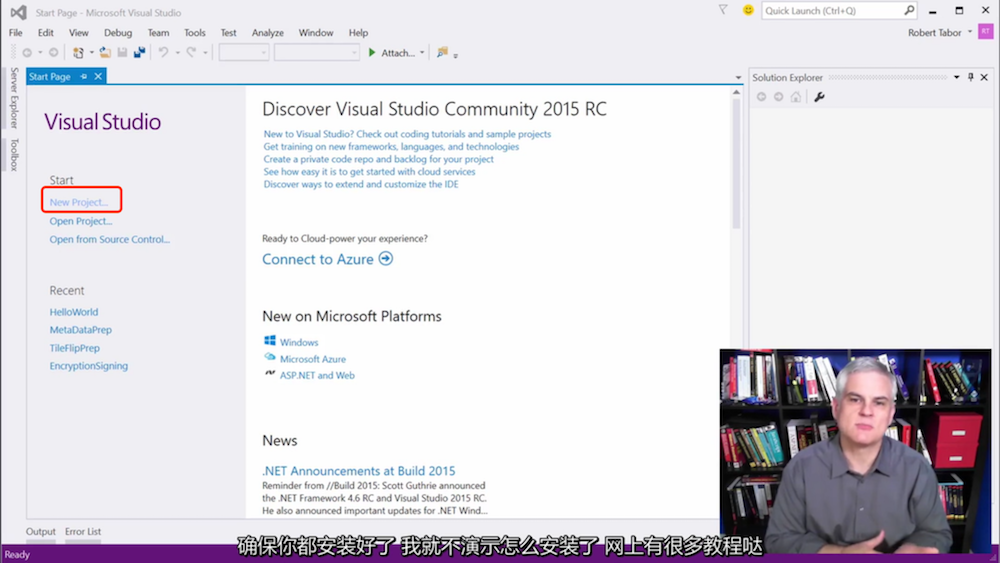This screenshot has width=1000, height=563.
Task: Open the Help menu
Action: pyautogui.click(x=358, y=33)
